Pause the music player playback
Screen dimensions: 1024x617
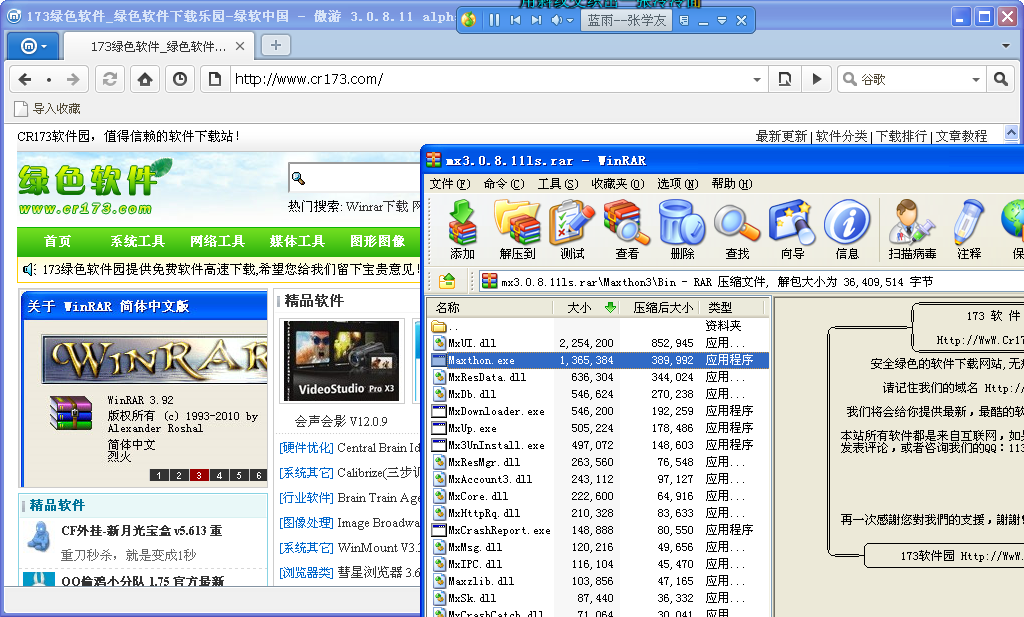click(x=493, y=20)
